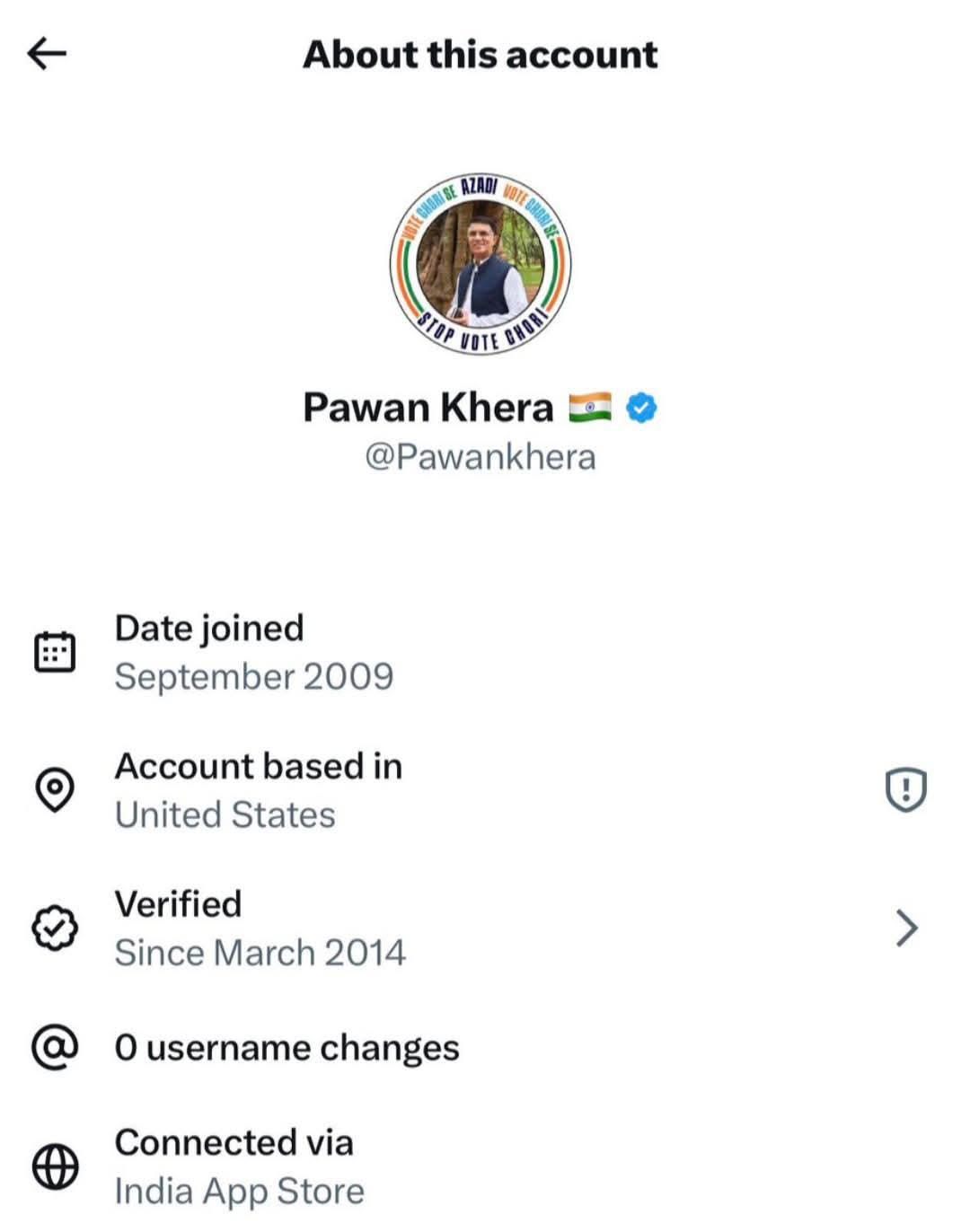Tap the @ username changes icon

click(x=55, y=1047)
